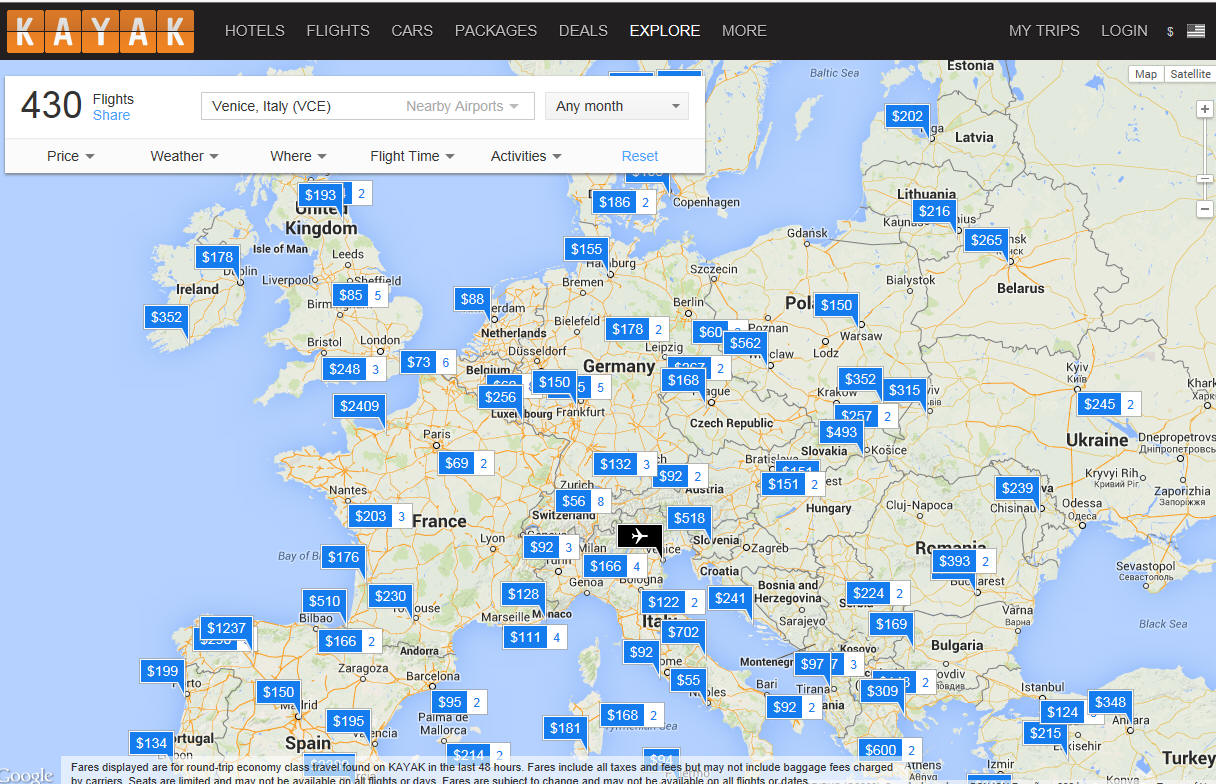This screenshot has height=784, width=1216.
Task: Click the $199 fare marker in northwest Spain
Action: pyautogui.click(x=162, y=671)
